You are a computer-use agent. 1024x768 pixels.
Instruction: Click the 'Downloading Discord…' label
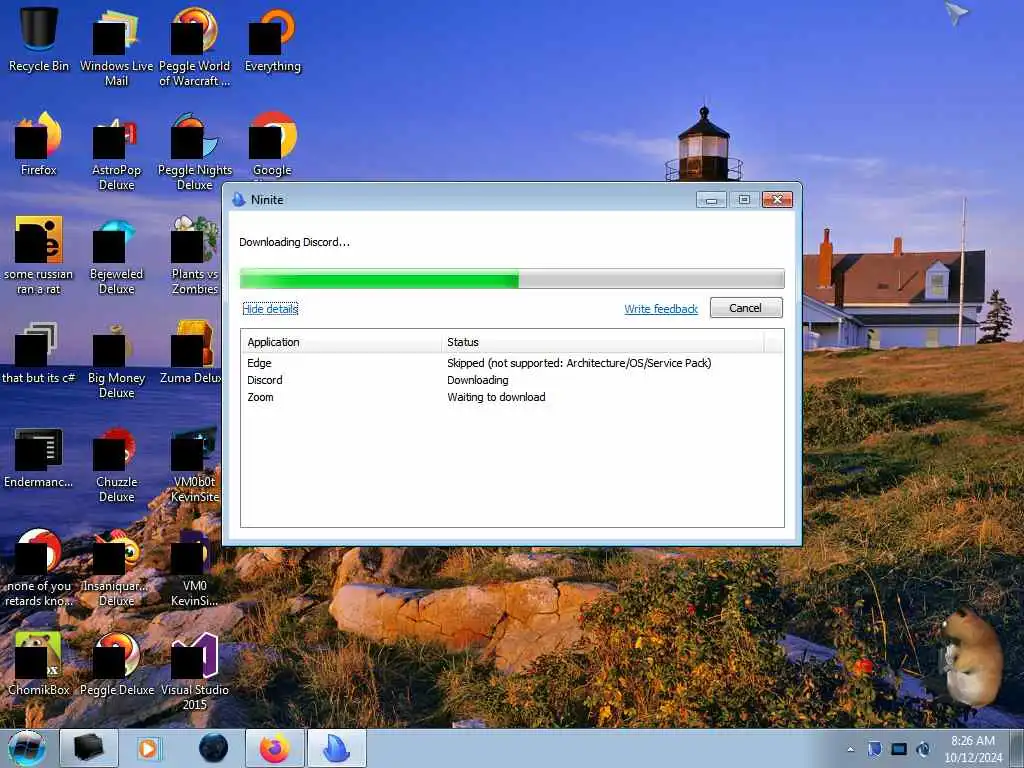[295, 242]
